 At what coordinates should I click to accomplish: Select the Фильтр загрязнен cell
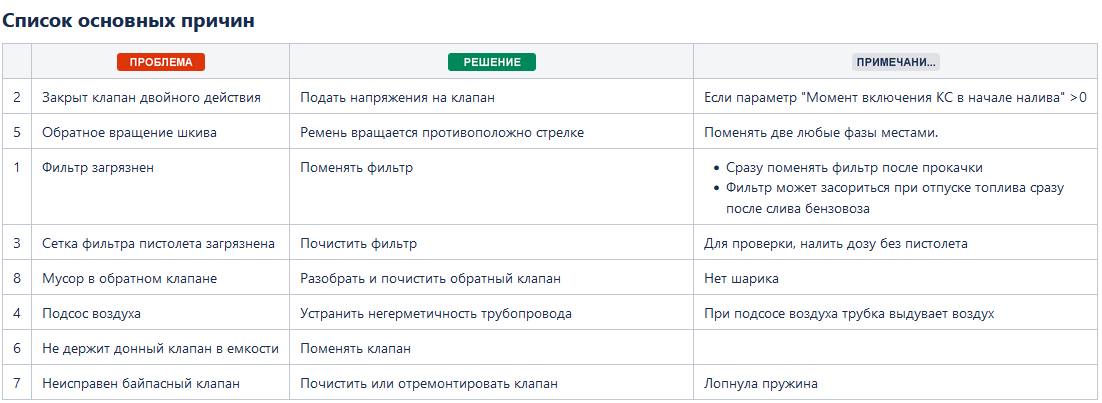tap(161, 187)
